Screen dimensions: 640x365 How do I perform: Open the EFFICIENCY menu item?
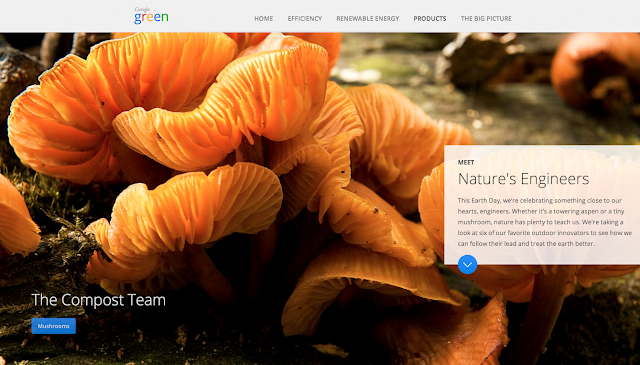pyautogui.click(x=305, y=18)
